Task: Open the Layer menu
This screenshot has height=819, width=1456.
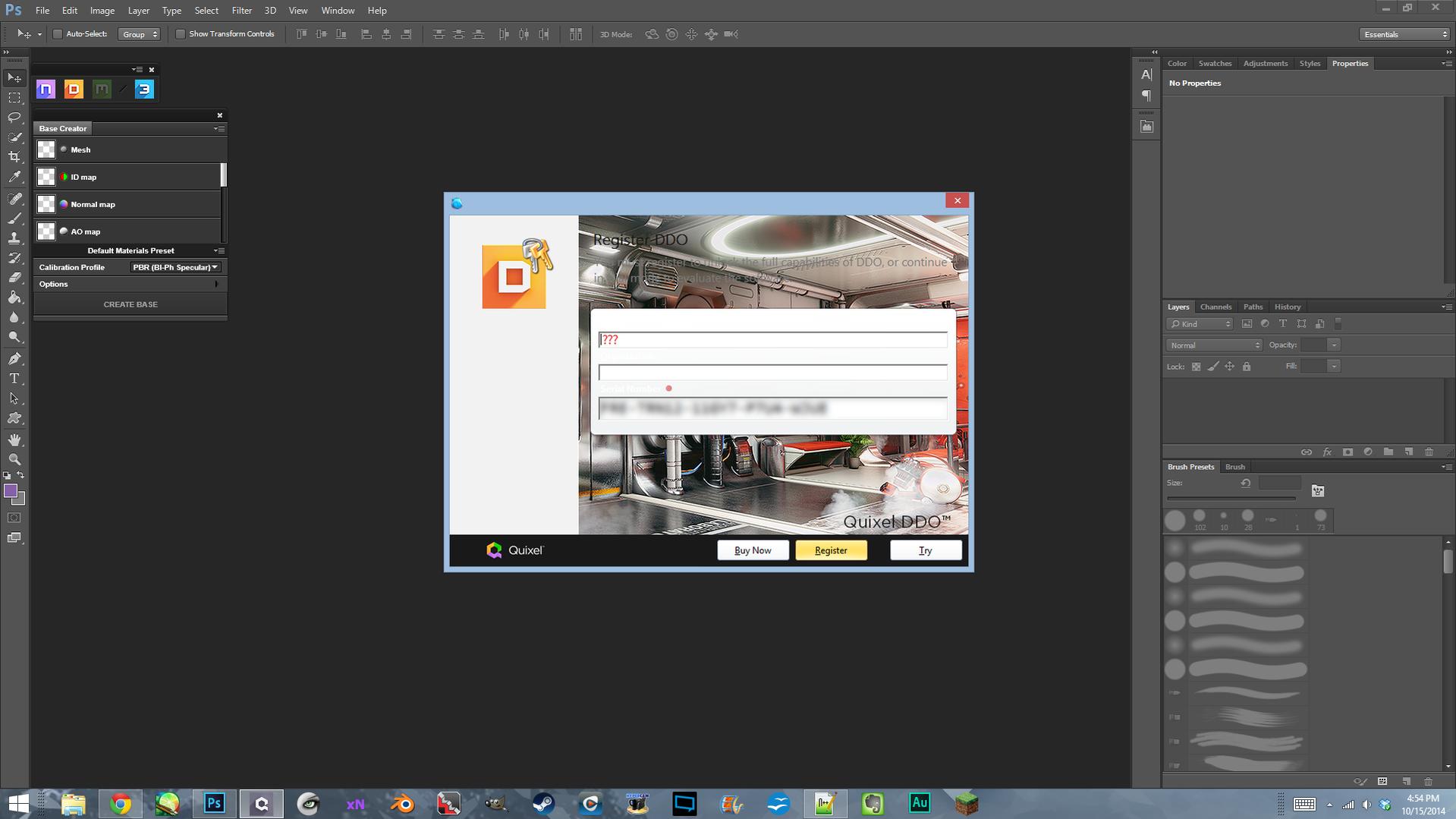Action: (x=138, y=11)
